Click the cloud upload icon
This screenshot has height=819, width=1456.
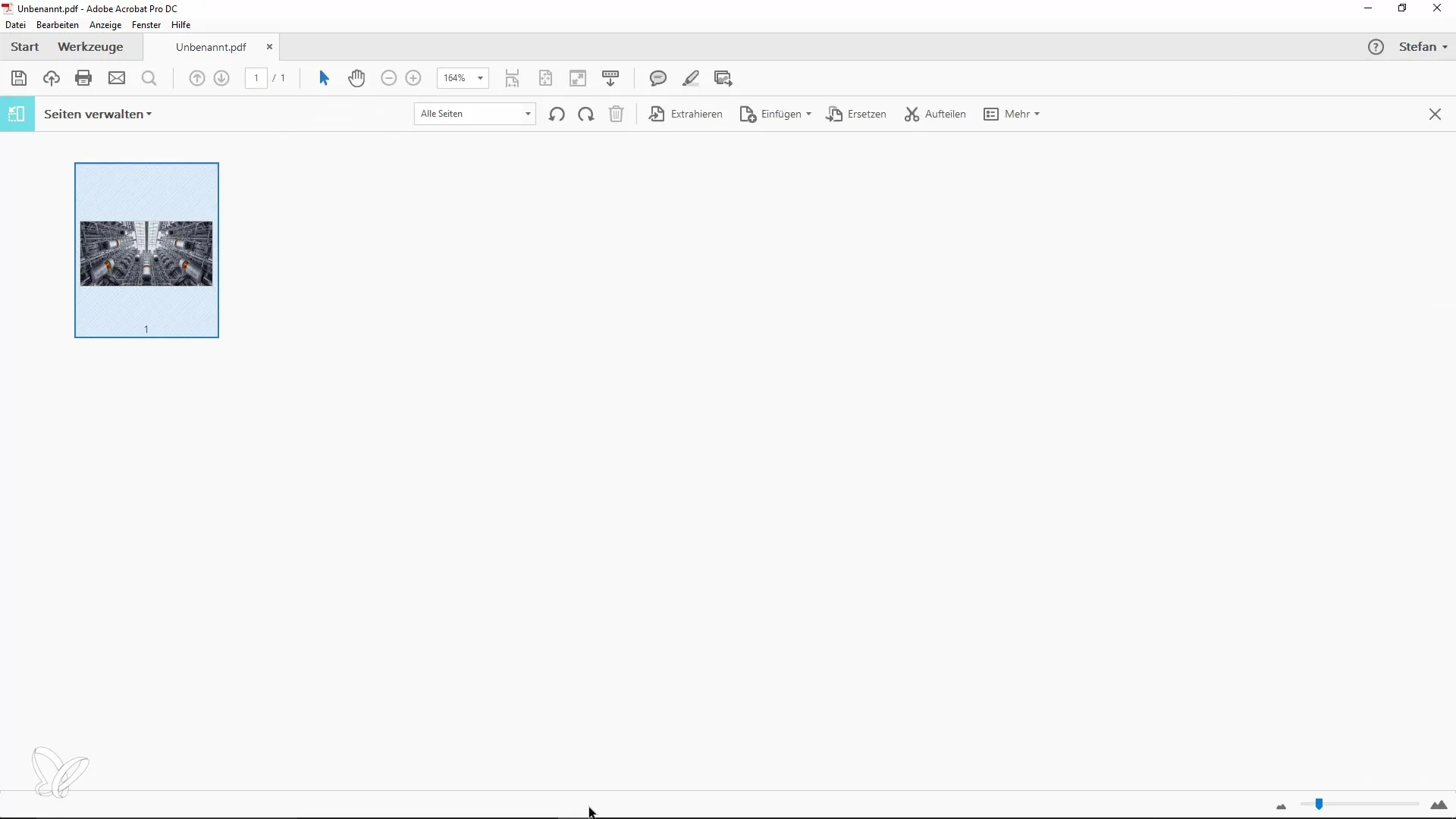click(52, 78)
